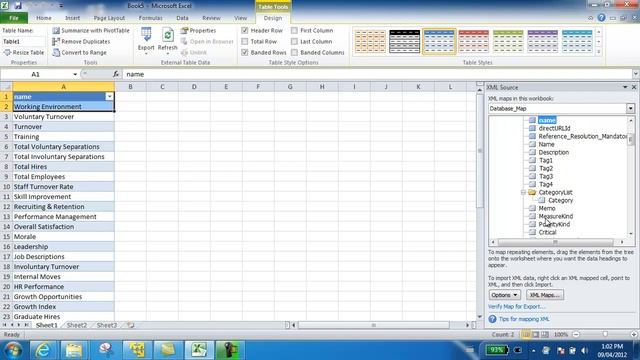Switch to the Home ribbon tab

coord(44,18)
